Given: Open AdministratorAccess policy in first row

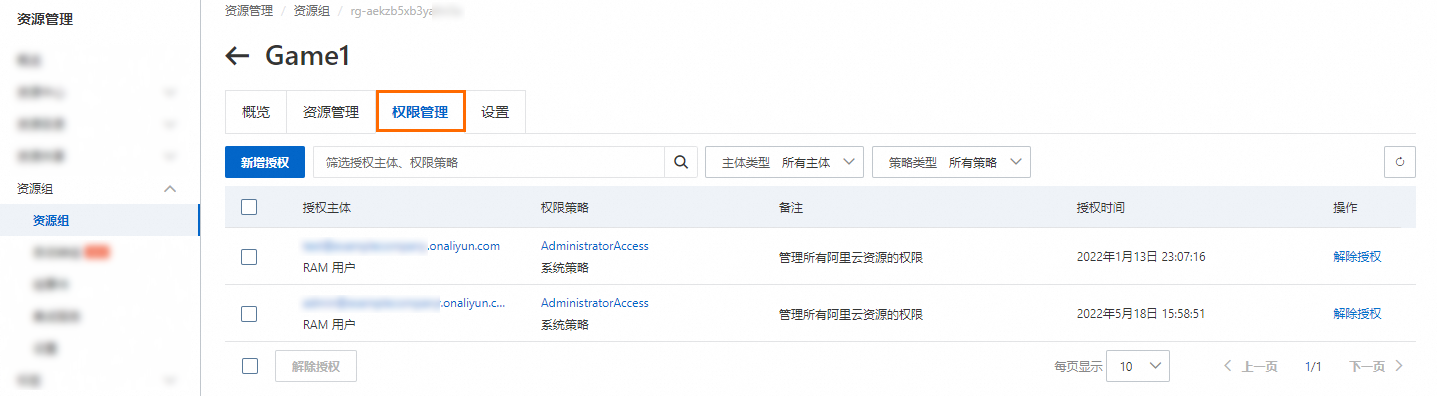Looking at the screenshot, I should coord(595,246).
